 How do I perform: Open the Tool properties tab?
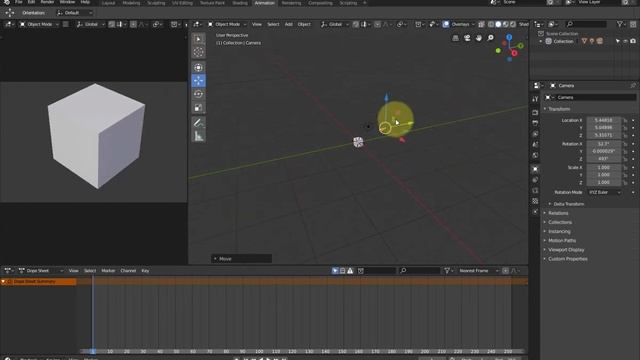(535, 99)
